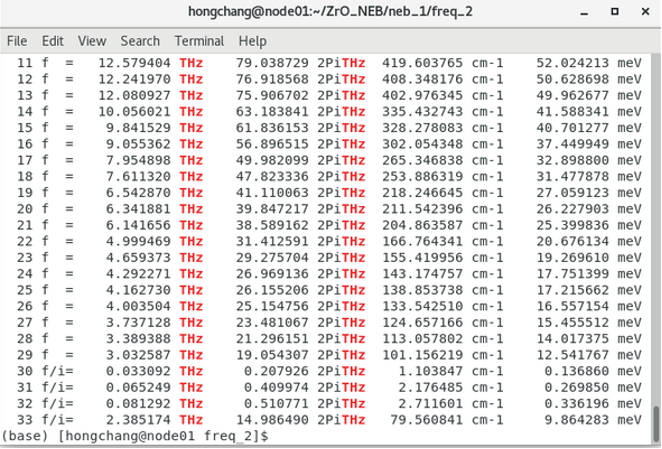Open the Edit menu
This screenshot has height=449, width=662.
coord(52,41)
